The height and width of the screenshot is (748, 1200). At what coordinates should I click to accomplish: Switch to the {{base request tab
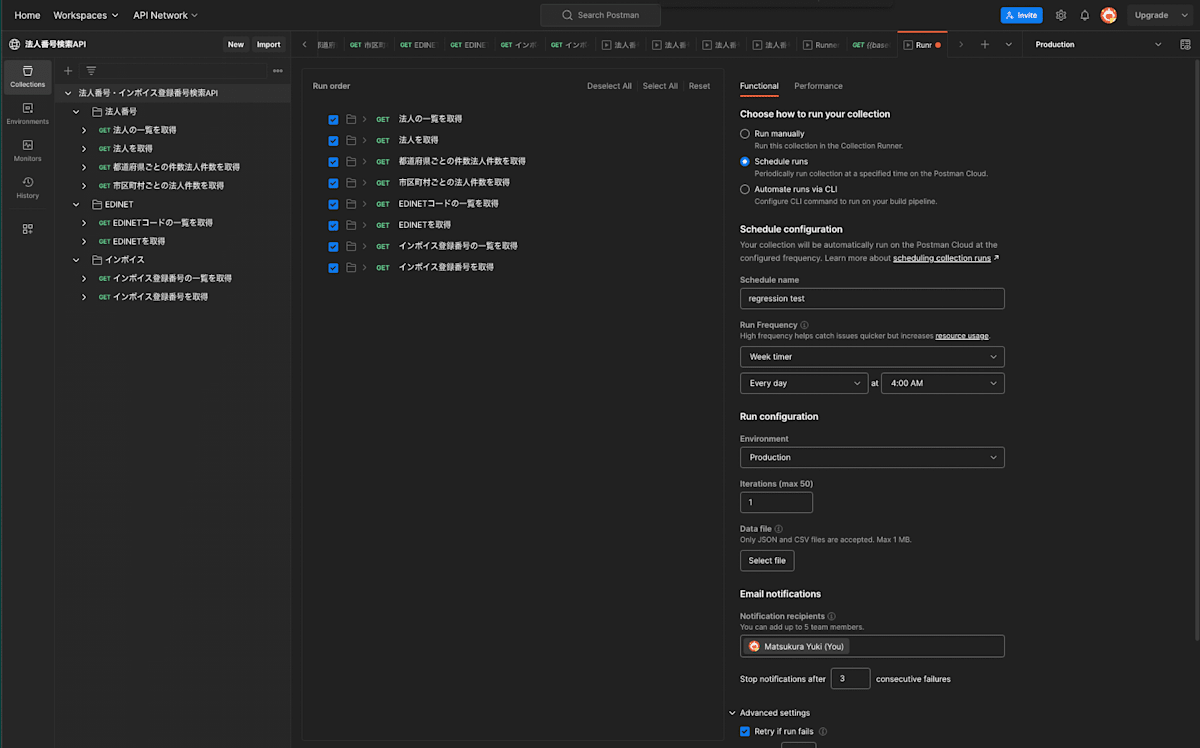coord(870,44)
